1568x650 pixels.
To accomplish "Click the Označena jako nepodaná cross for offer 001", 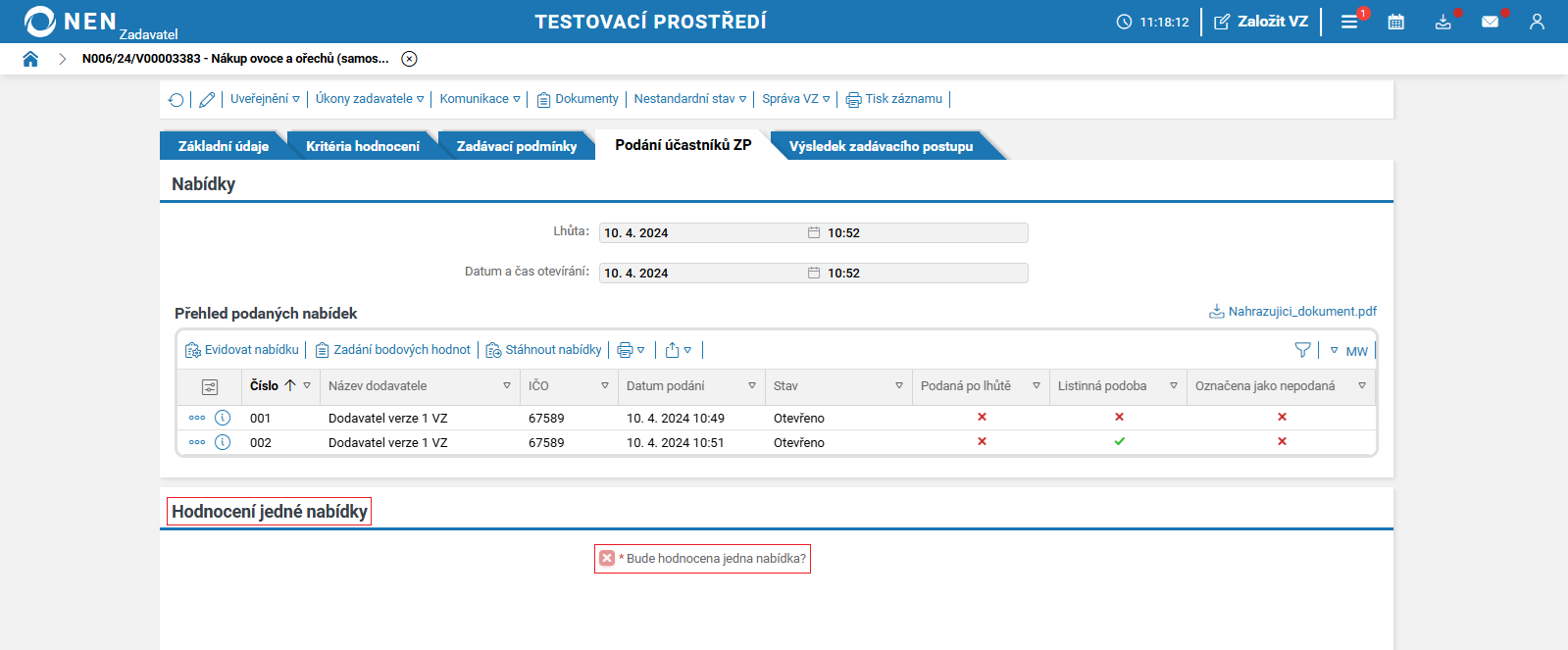I will pyautogui.click(x=1282, y=417).
